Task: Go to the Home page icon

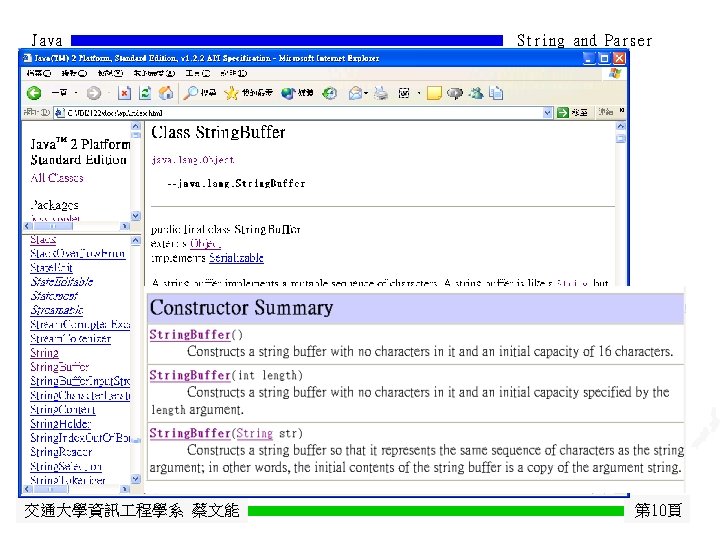Action: pyautogui.click(x=166, y=93)
